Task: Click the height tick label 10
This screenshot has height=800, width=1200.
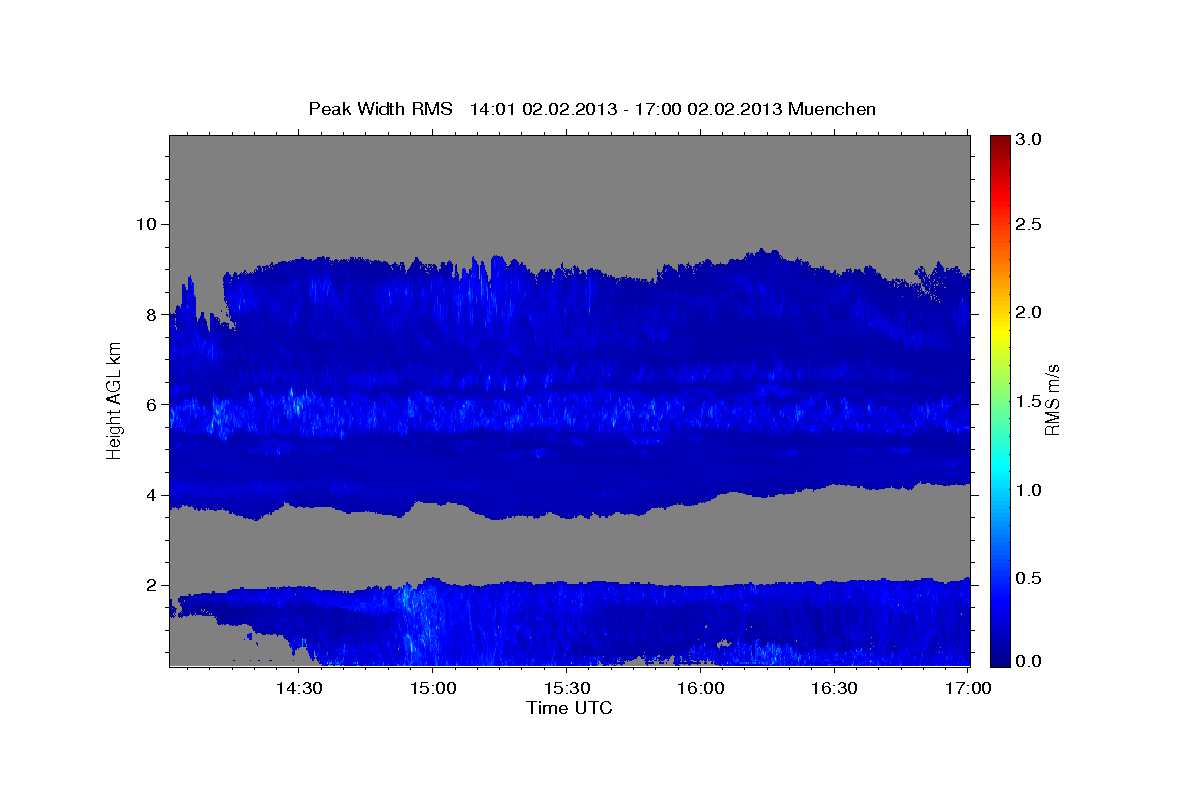Action: coord(149,224)
